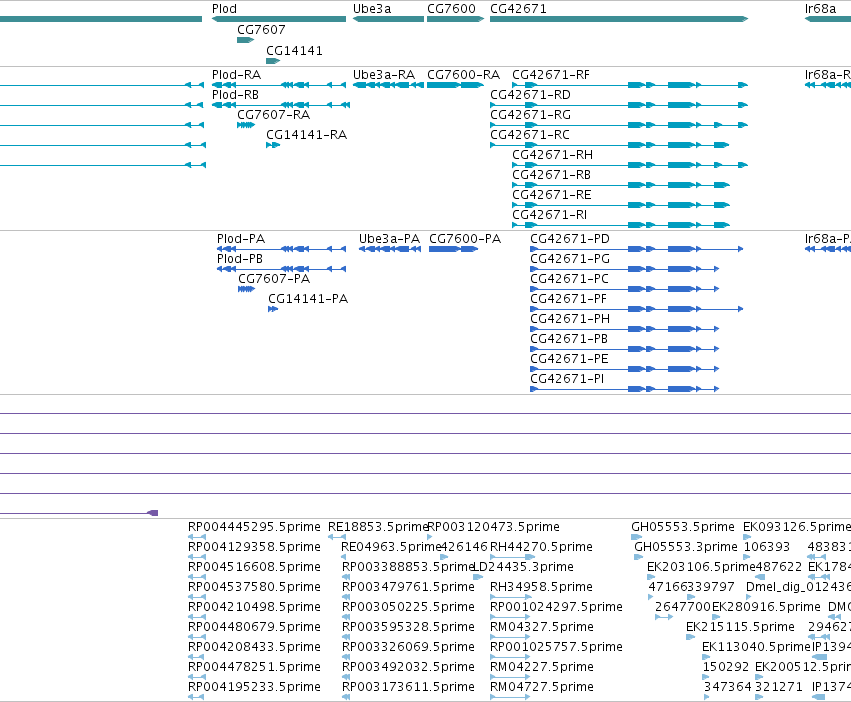The image size is (851, 702).
Task: Click the CG7600 gene span bar
Action: (455, 19)
